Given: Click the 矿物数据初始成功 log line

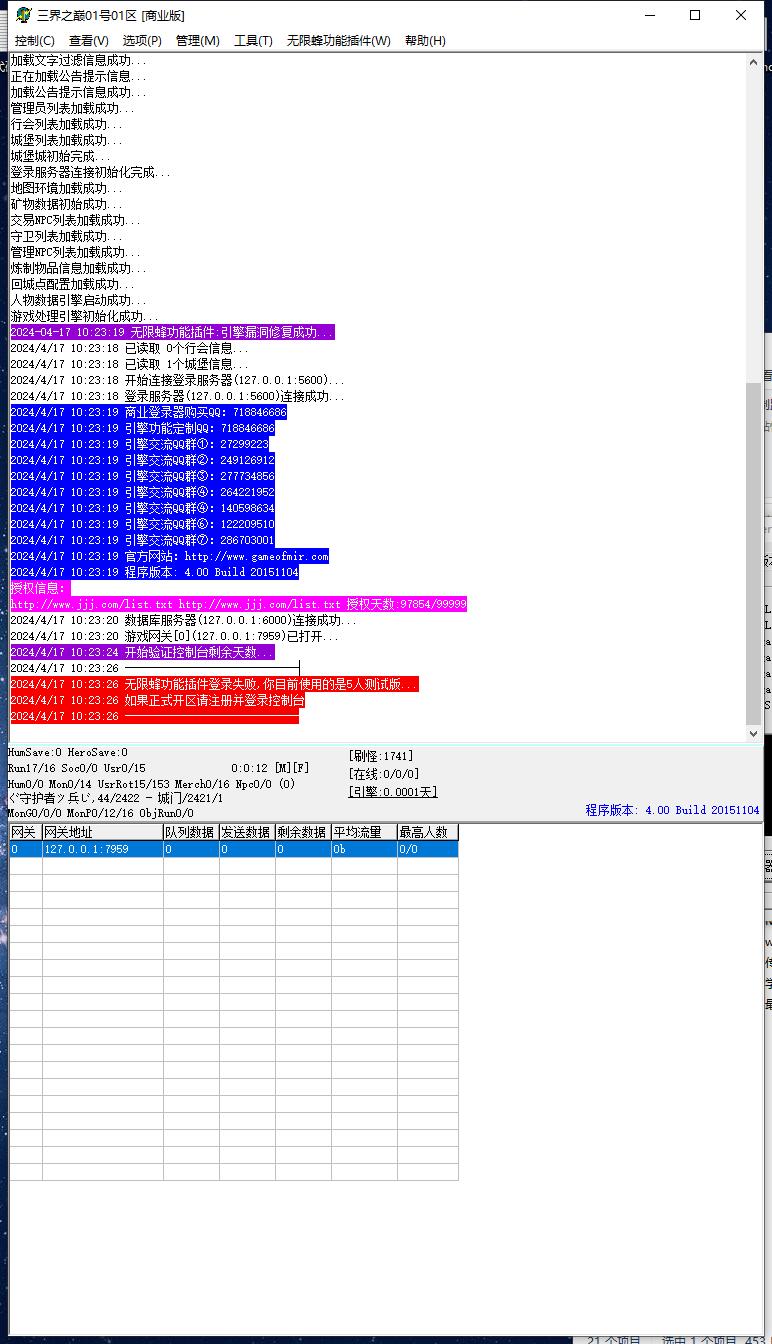Looking at the screenshot, I should (x=66, y=204).
